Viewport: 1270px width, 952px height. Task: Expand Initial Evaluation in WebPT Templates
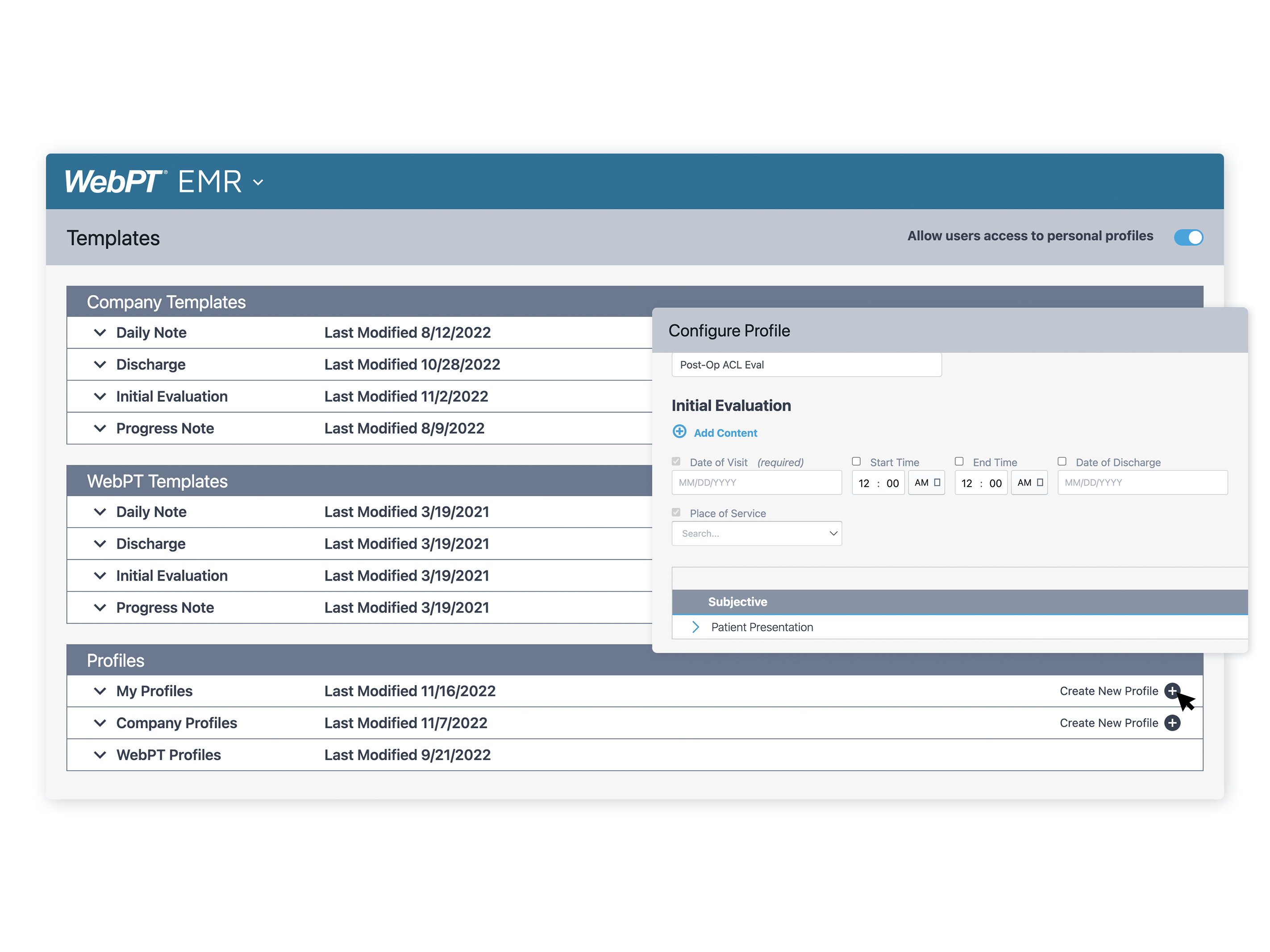[100, 575]
